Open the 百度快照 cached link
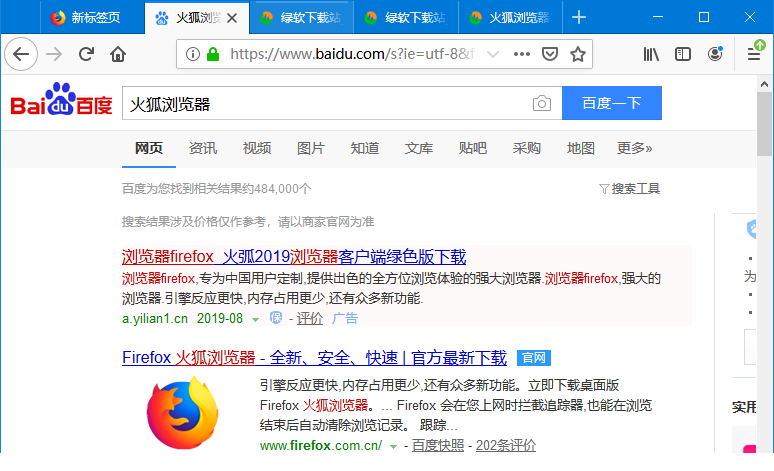The image size is (774, 471). [x=438, y=445]
